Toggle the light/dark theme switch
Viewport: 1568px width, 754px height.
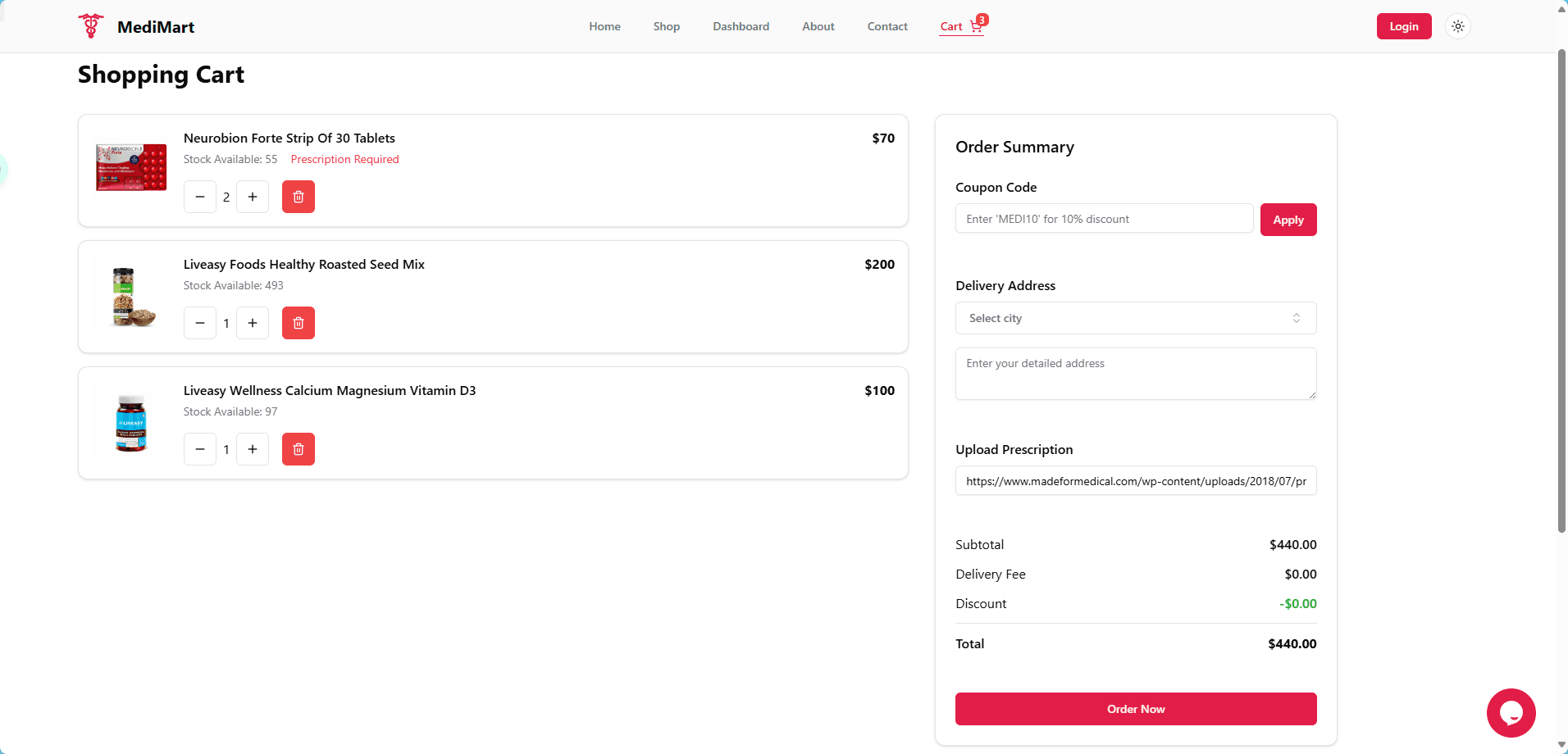pos(1457,26)
